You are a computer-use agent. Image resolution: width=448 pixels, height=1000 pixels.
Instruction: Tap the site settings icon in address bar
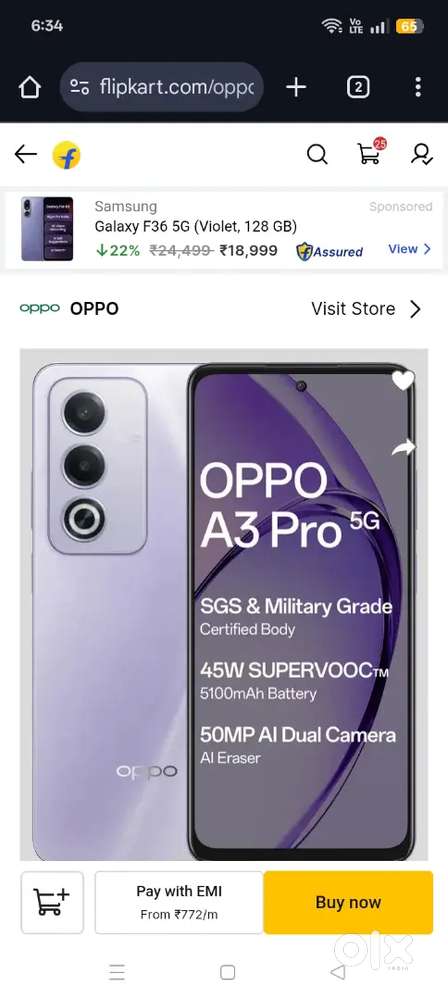pos(79,87)
